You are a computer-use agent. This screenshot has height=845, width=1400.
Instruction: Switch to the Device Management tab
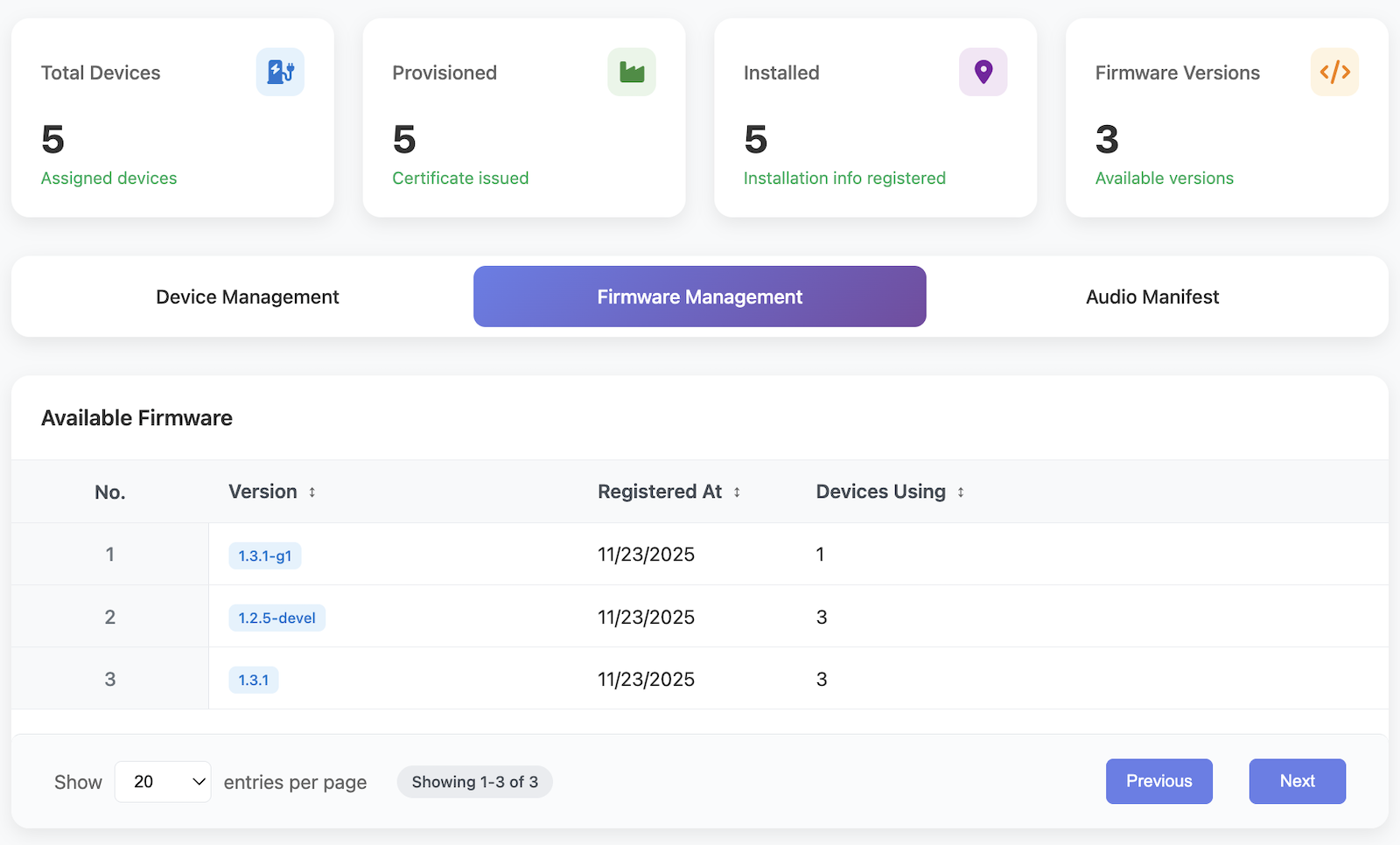click(x=247, y=297)
